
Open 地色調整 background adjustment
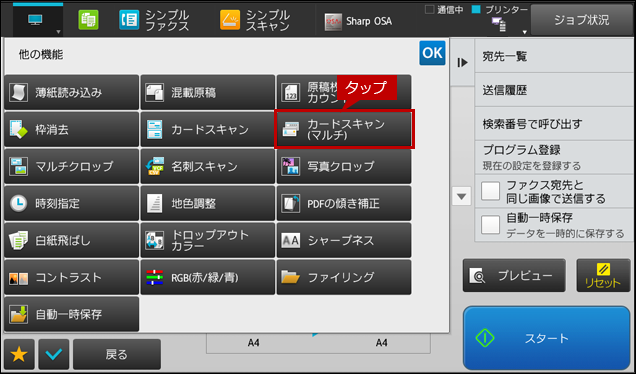point(208,204)
